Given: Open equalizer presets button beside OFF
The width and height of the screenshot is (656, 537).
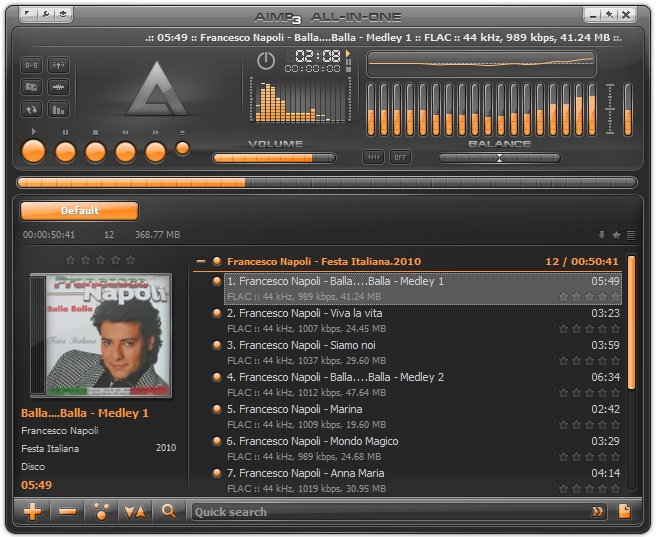Looking at the screenshot, I should click(373, 157).
